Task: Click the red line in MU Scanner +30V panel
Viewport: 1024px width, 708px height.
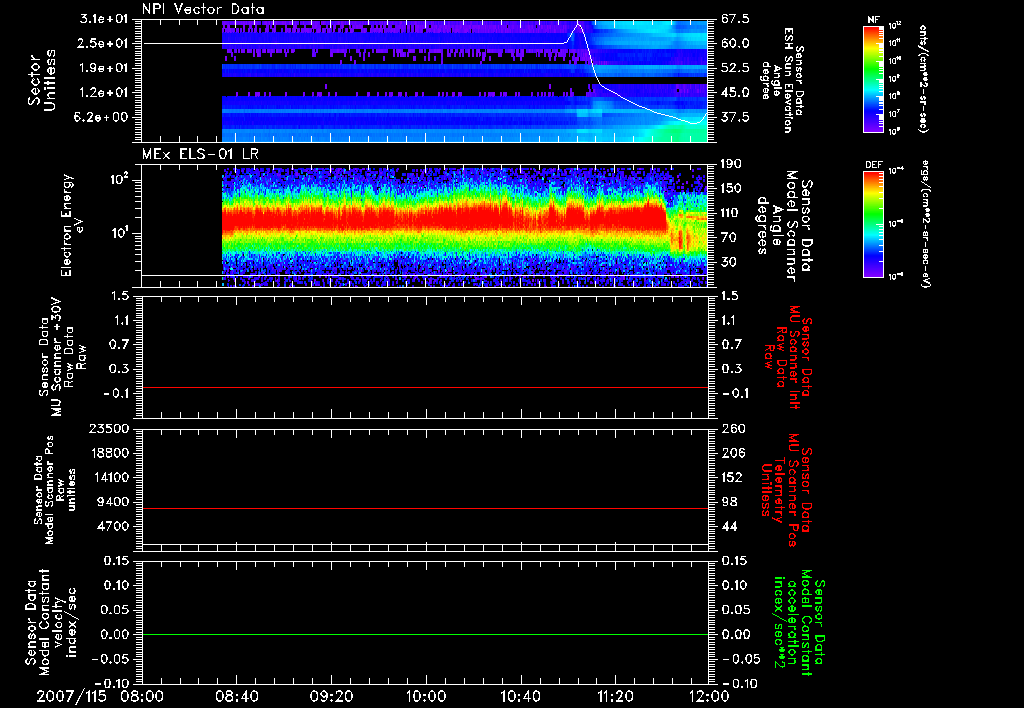Action: tap(425, 387)
